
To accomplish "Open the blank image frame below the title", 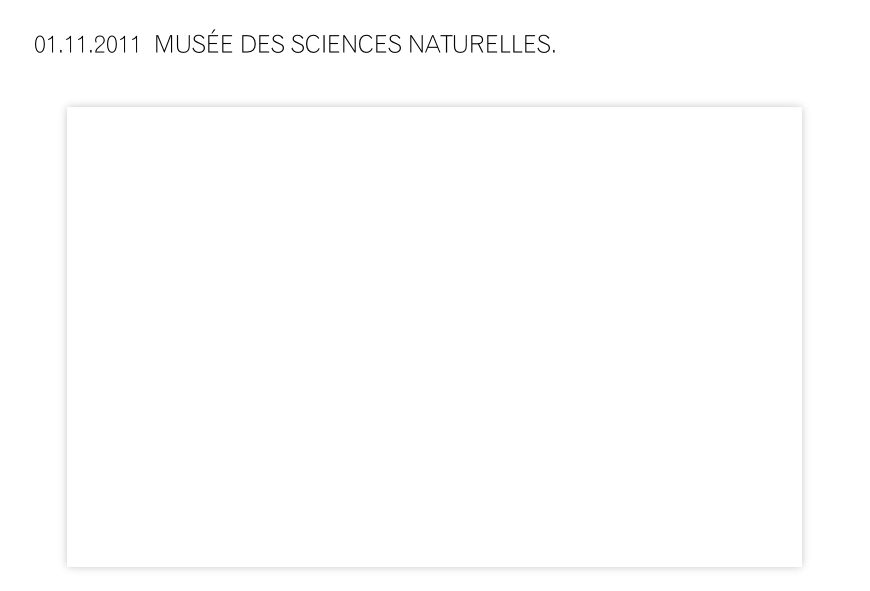I will coord(434,337).
